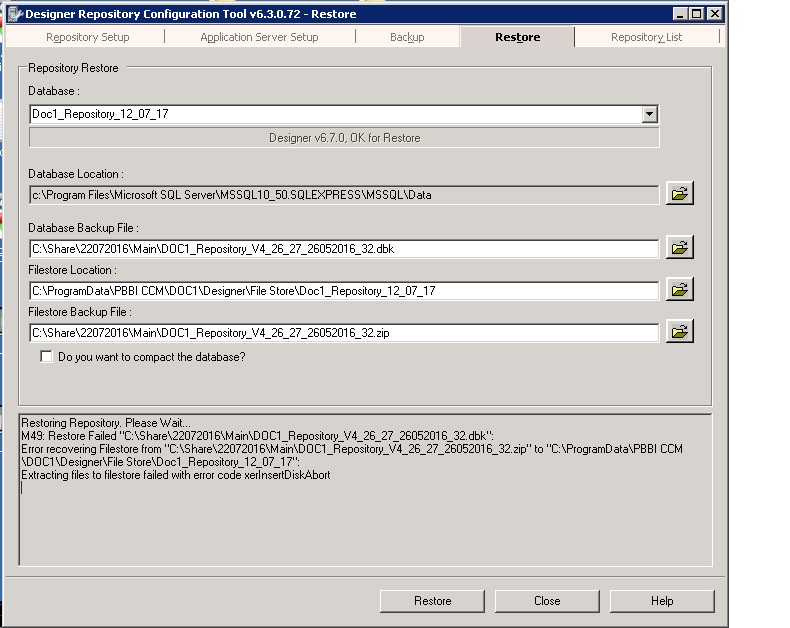Show the Repository List tab

pyautogui.click(x=646, y=37)
